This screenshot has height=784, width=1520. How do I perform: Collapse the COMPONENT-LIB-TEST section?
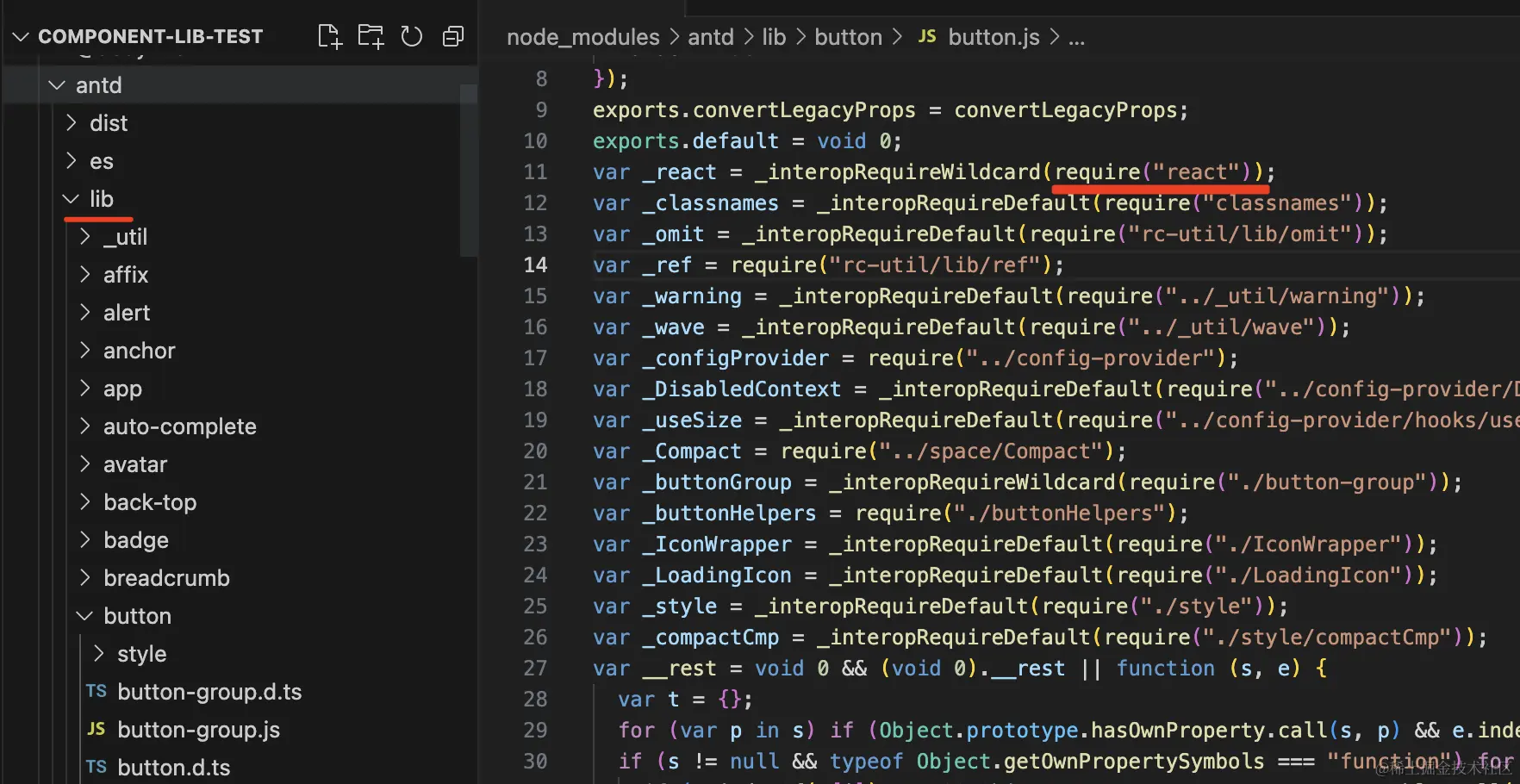(21, 36)
